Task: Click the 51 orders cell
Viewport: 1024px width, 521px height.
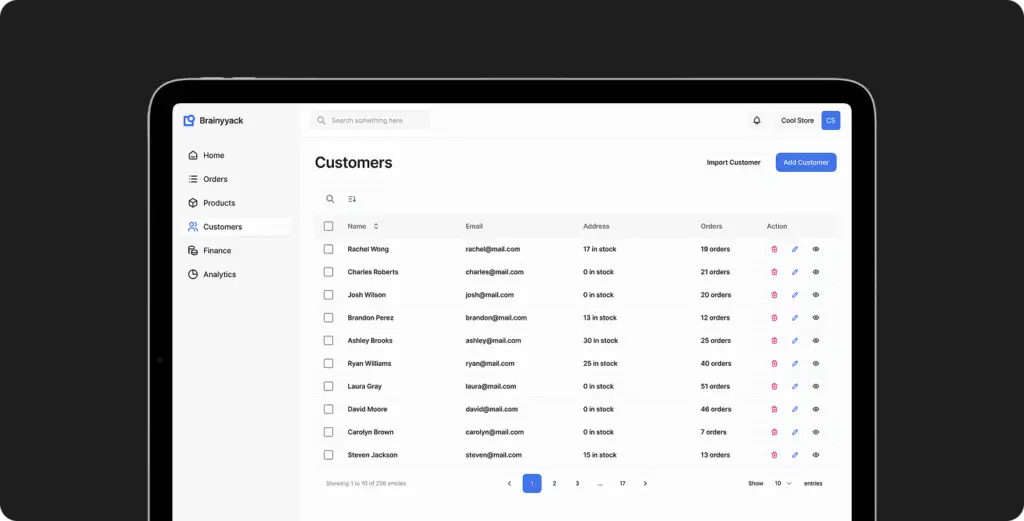Action: [x=715, y=386]
